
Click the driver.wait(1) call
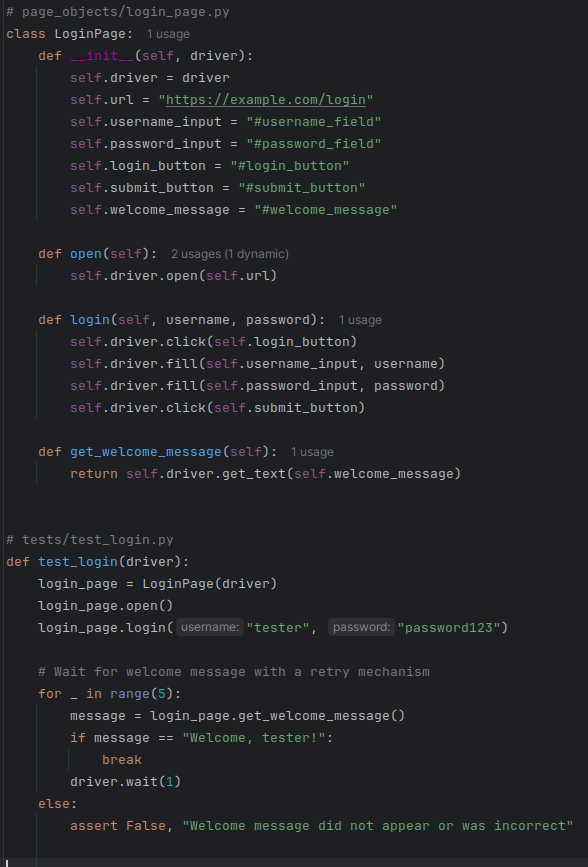126,781
